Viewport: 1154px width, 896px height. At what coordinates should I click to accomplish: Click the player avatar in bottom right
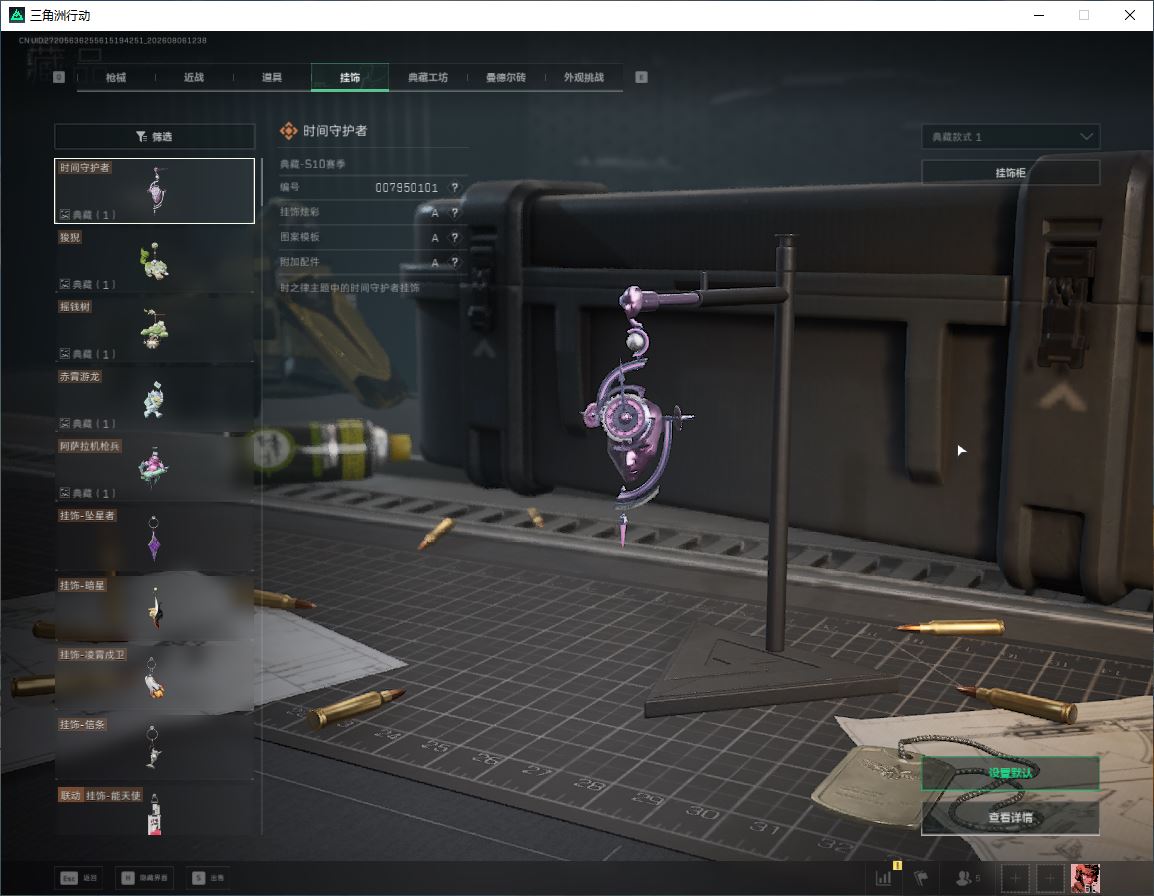pyautogui.click(x=1085, y=878)
